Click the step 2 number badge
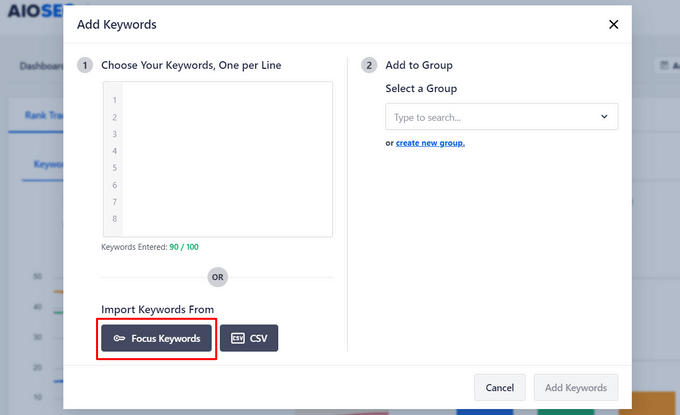This screenshot has width=680, height=415. point(369,66)
